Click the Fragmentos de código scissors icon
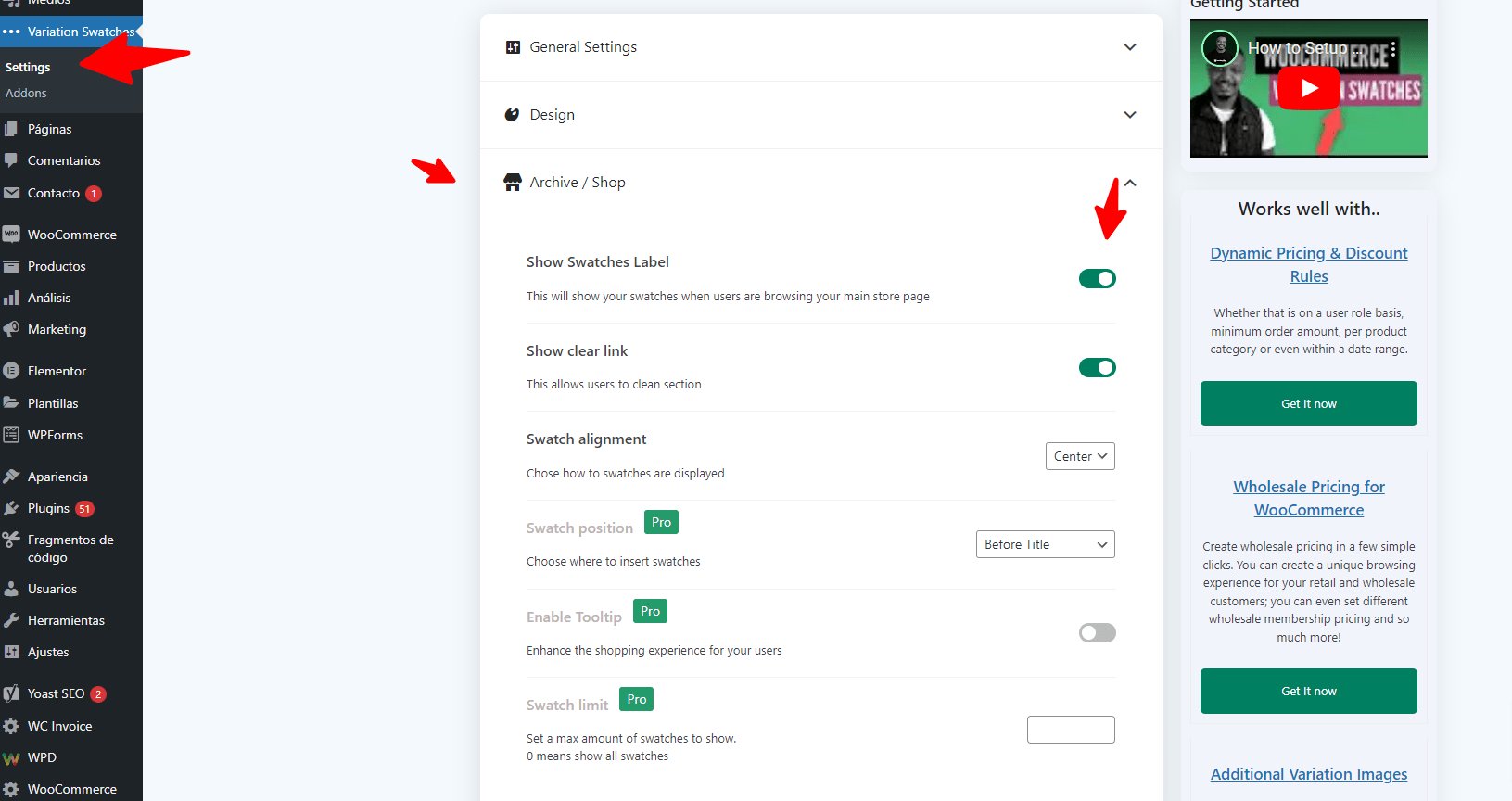The image size is (1512, 801). (11, 540)
